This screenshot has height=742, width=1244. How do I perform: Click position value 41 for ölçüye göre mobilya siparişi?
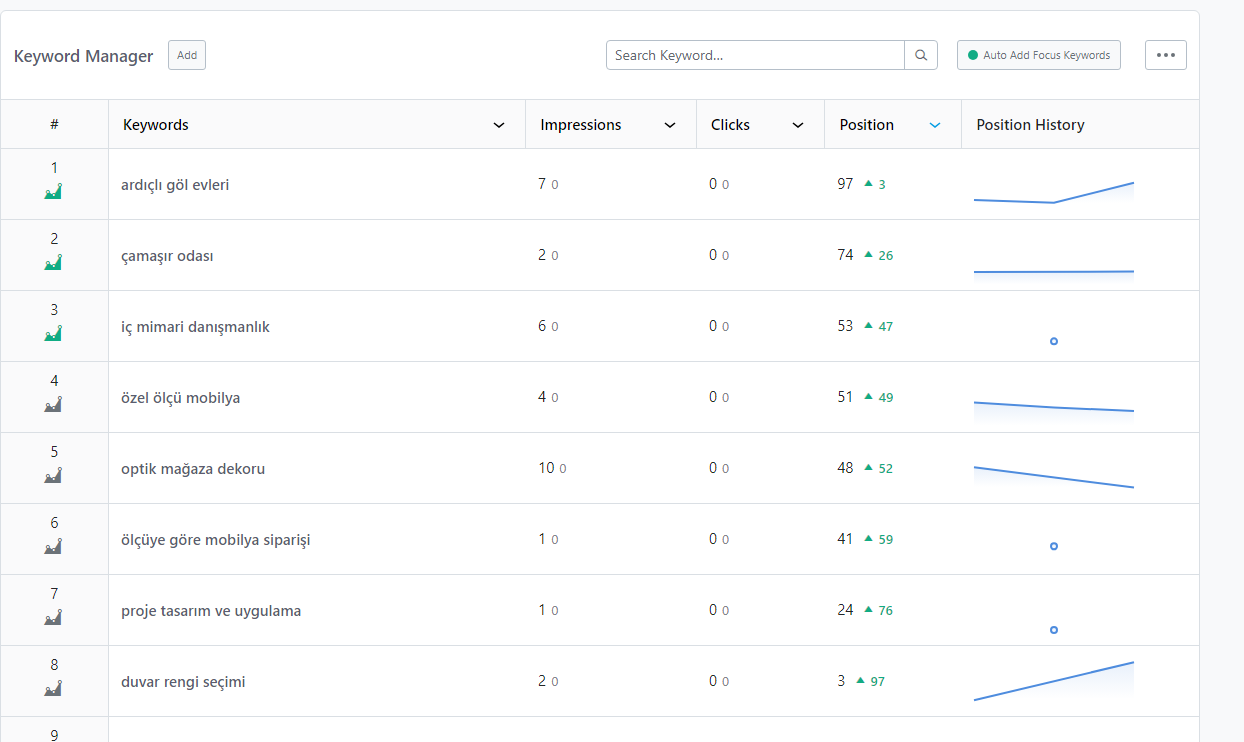pos(846,539)
